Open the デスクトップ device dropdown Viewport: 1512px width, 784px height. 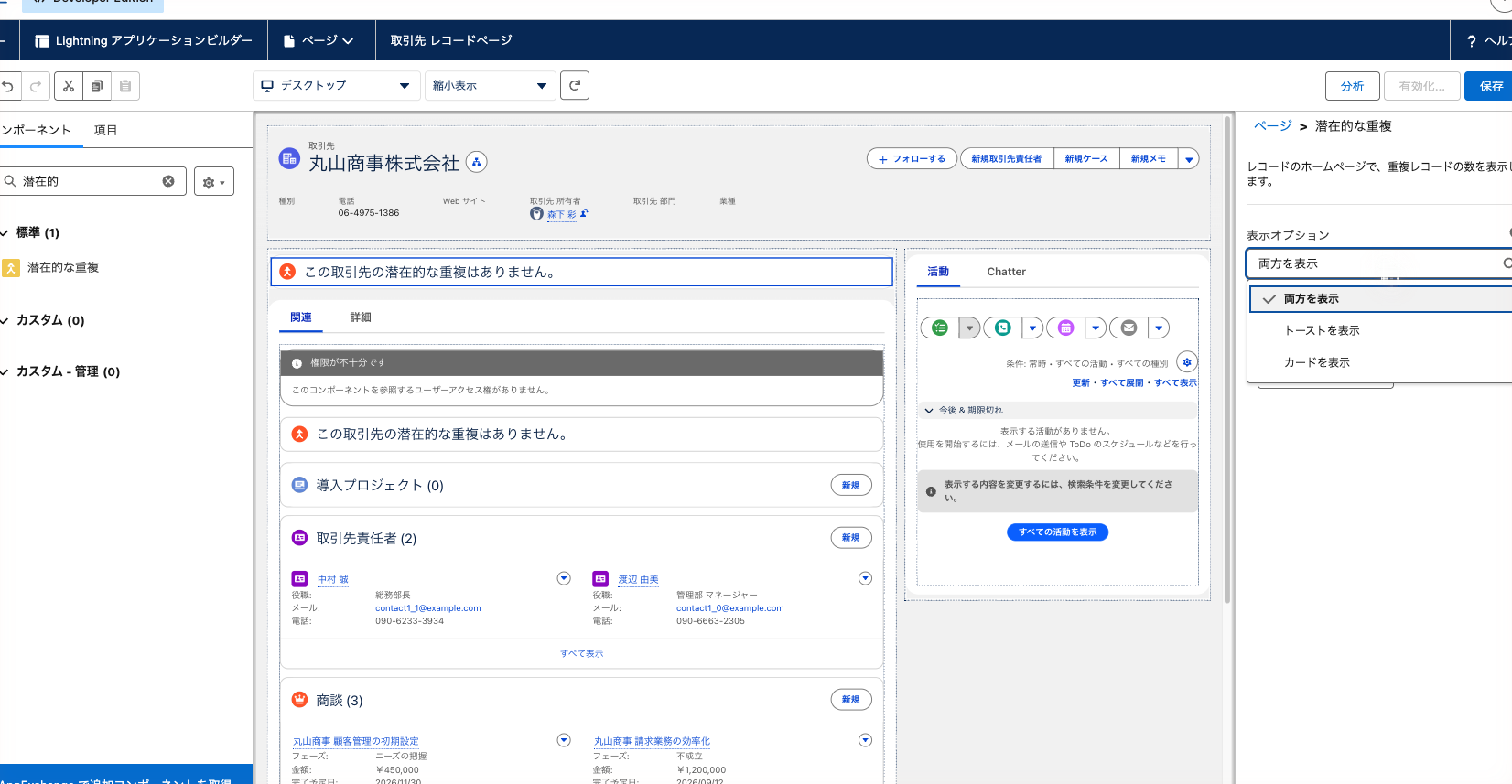336,85
